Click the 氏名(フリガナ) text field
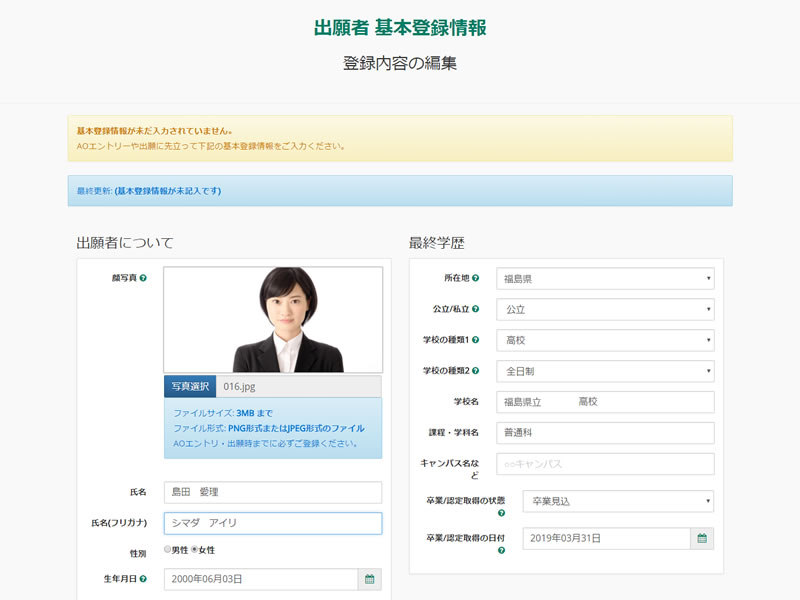This screenshot has width=800, height=600. (272, 523)
